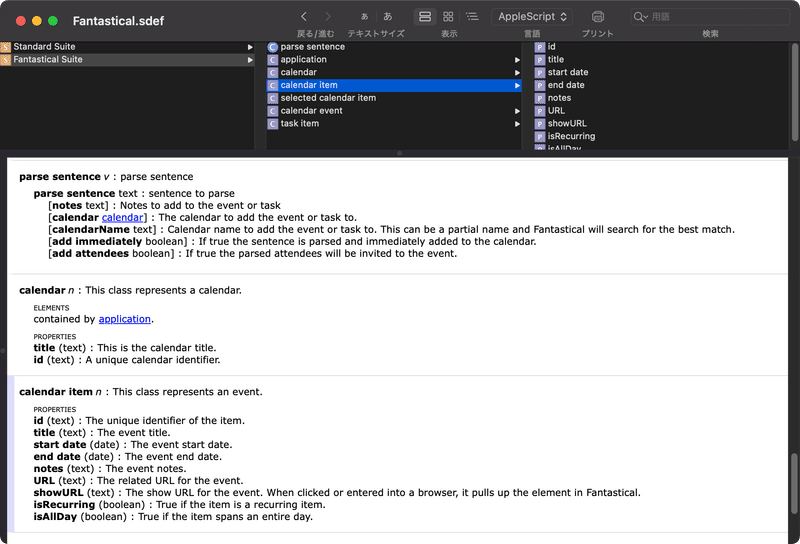The width and height of the screenshot is (800, 544).
Task: Select the calendar event class row
Action: coord(394,110)
